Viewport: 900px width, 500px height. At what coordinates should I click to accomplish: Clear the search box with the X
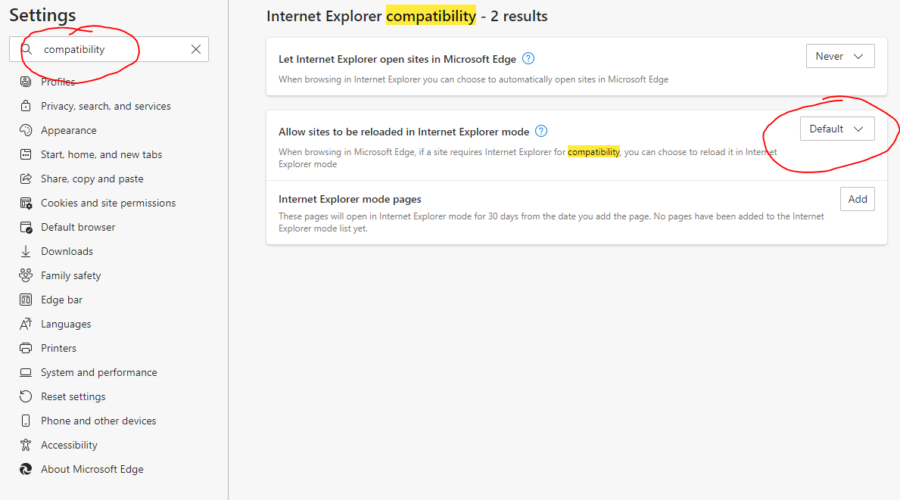coord(196,49)
